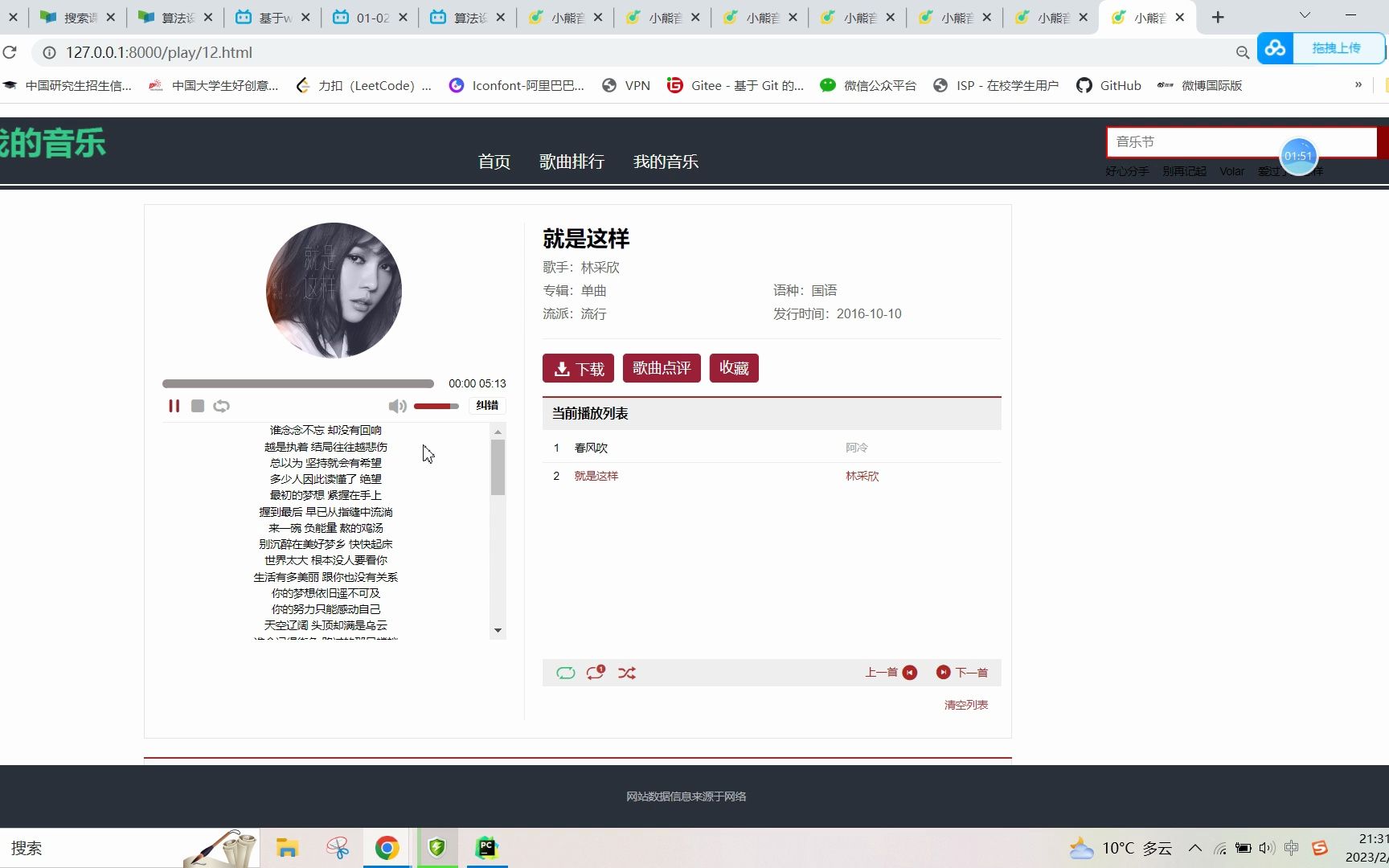Image resolution: width=1389 pixels, height=868 pixels.
Task: Select song 春风吹 in the playlist
Action: tap(592, 448)
